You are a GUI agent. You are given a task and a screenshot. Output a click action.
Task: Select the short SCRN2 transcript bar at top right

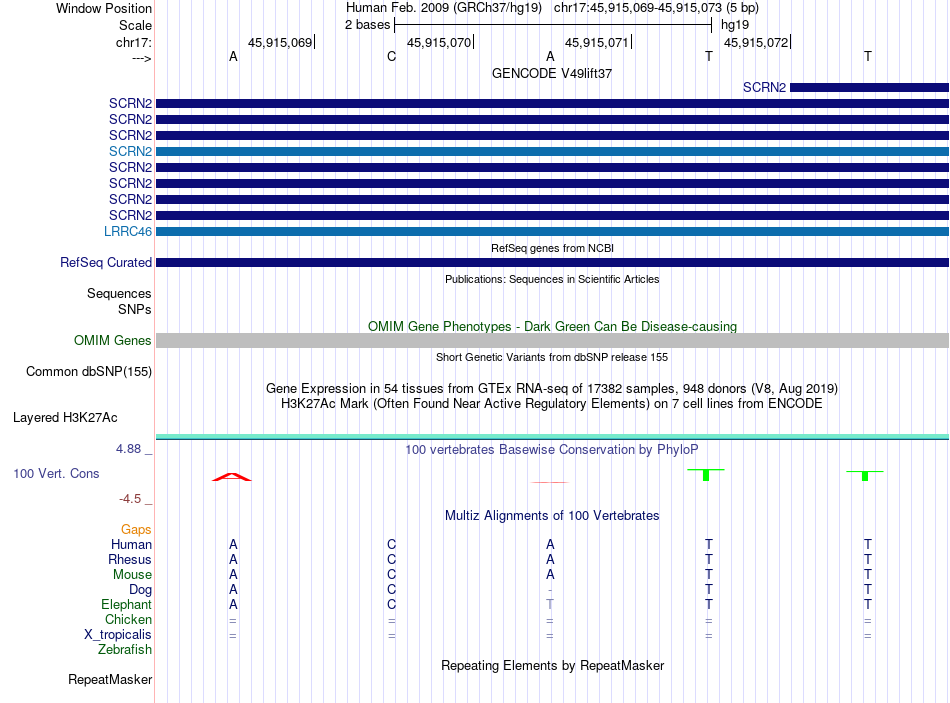pyautogui.click(x=869, y=87)
